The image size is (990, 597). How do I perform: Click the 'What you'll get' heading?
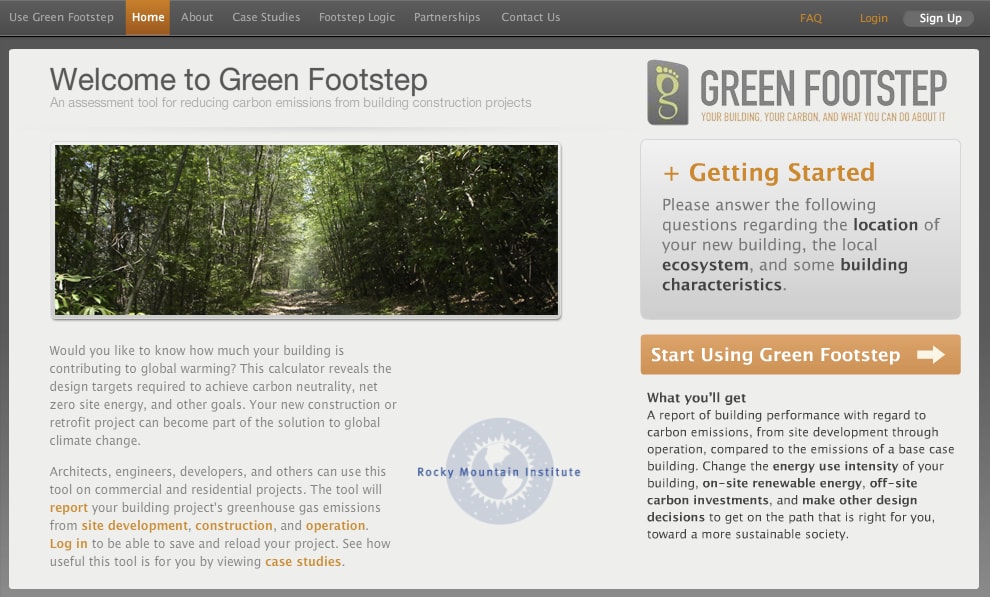696,398
